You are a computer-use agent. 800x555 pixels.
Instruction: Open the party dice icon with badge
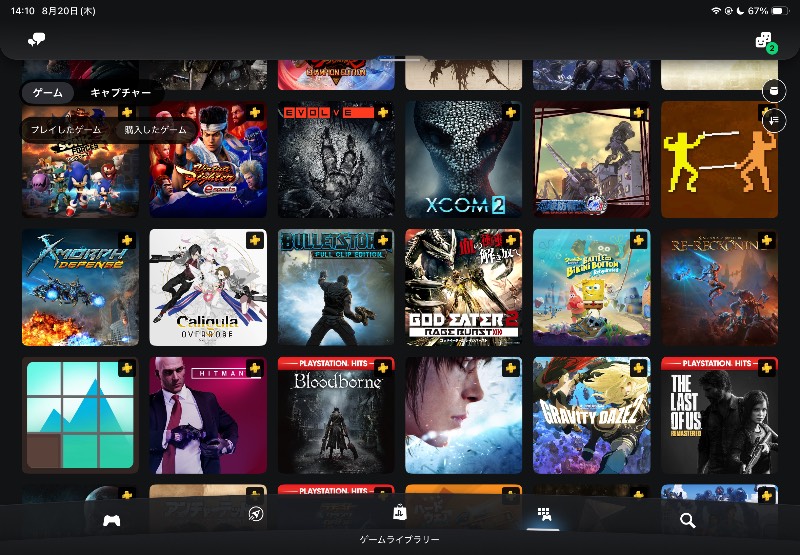click(766, 42)
